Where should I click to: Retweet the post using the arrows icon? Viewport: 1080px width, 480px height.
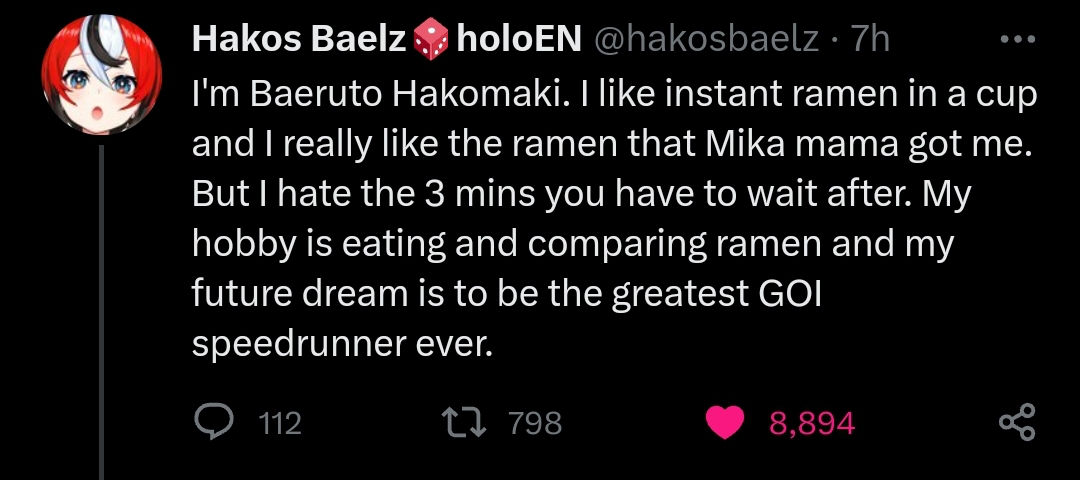point(464,422)
